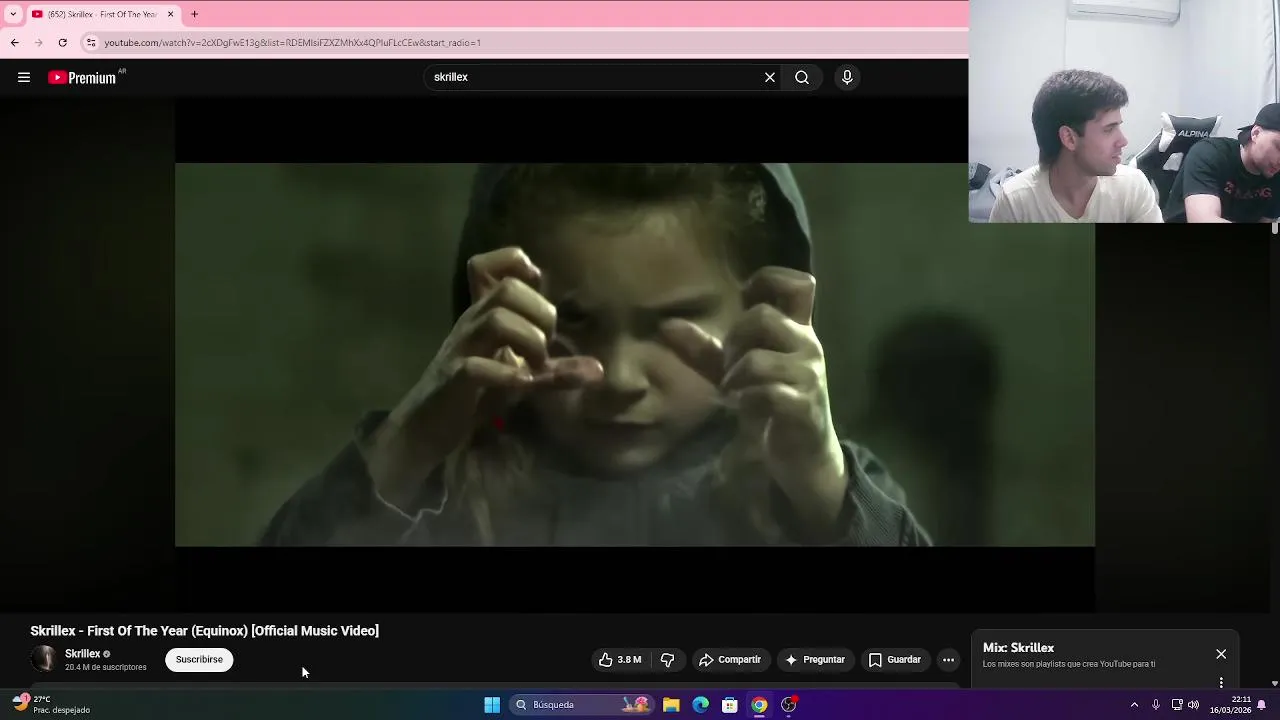Viewport: 1280px width, 720px height.
Task: Click the Mix: Skrillex playlist title
Action: [1018, 648]
